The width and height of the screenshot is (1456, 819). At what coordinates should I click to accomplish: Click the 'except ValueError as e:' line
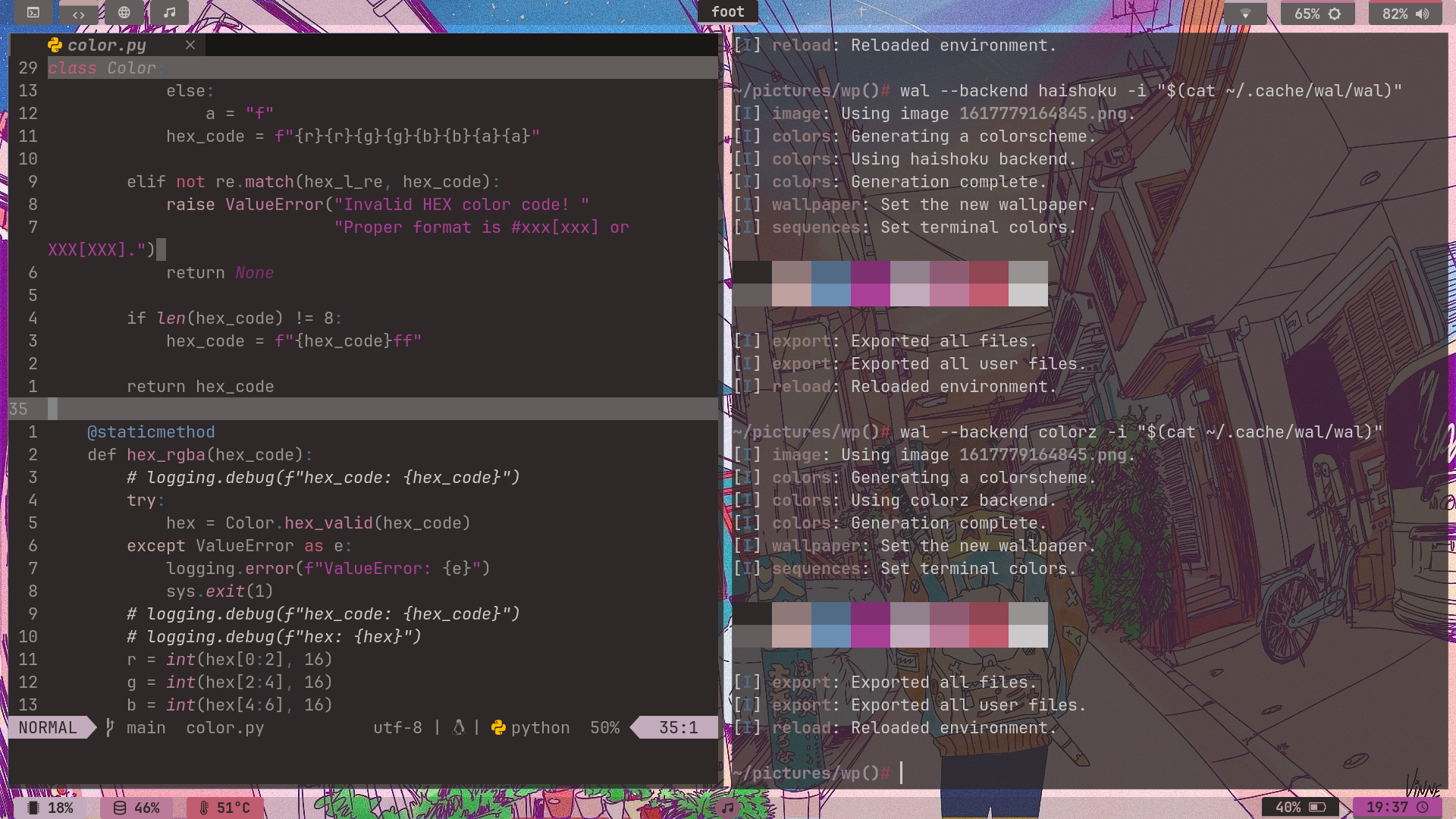240,546
